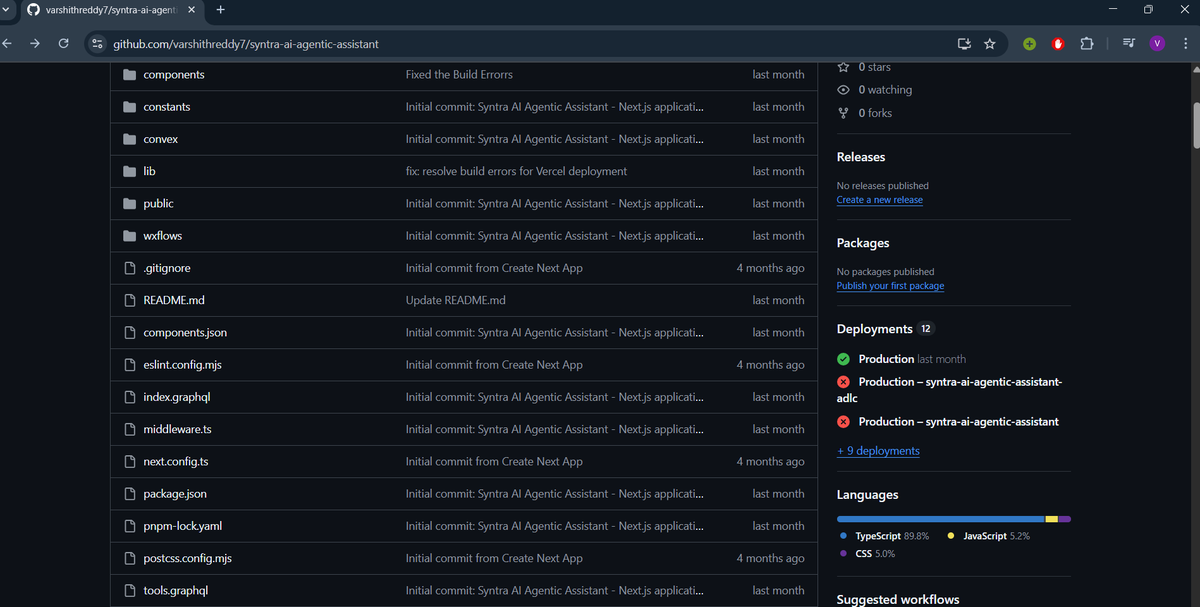This screenshot has height=607, width=1200.
Task: Open the Releases heading link
Action: click(861, 157)
